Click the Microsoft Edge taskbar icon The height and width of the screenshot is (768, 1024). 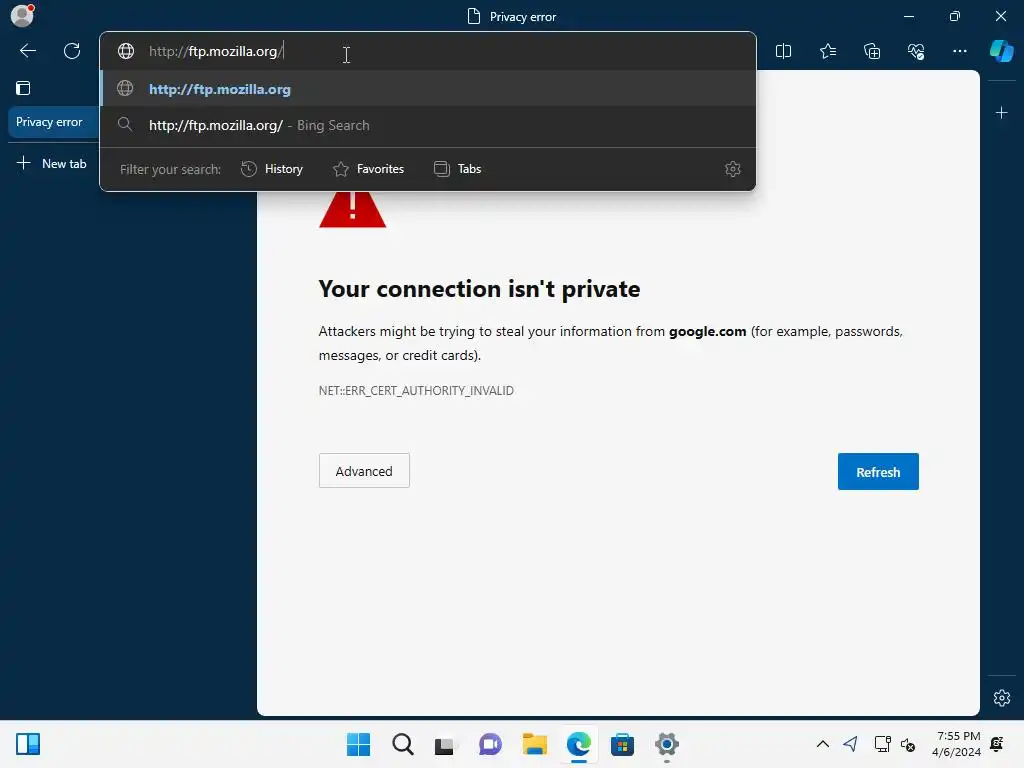pyautogui.click(x=579, y=744)
